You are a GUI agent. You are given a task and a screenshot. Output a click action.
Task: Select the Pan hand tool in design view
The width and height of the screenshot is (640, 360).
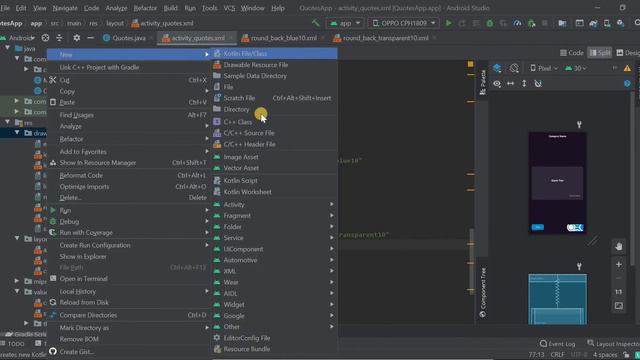coord(619,247)
